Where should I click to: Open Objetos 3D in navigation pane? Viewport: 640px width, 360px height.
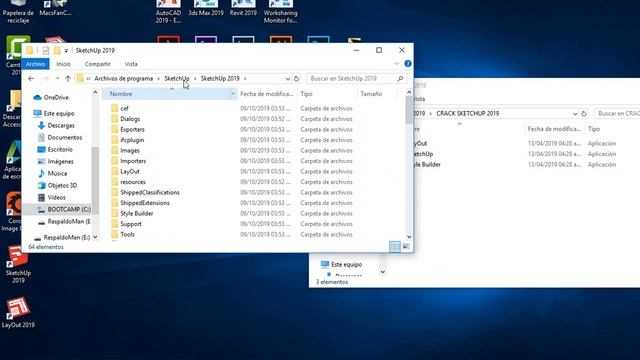(x=62, y=185)
